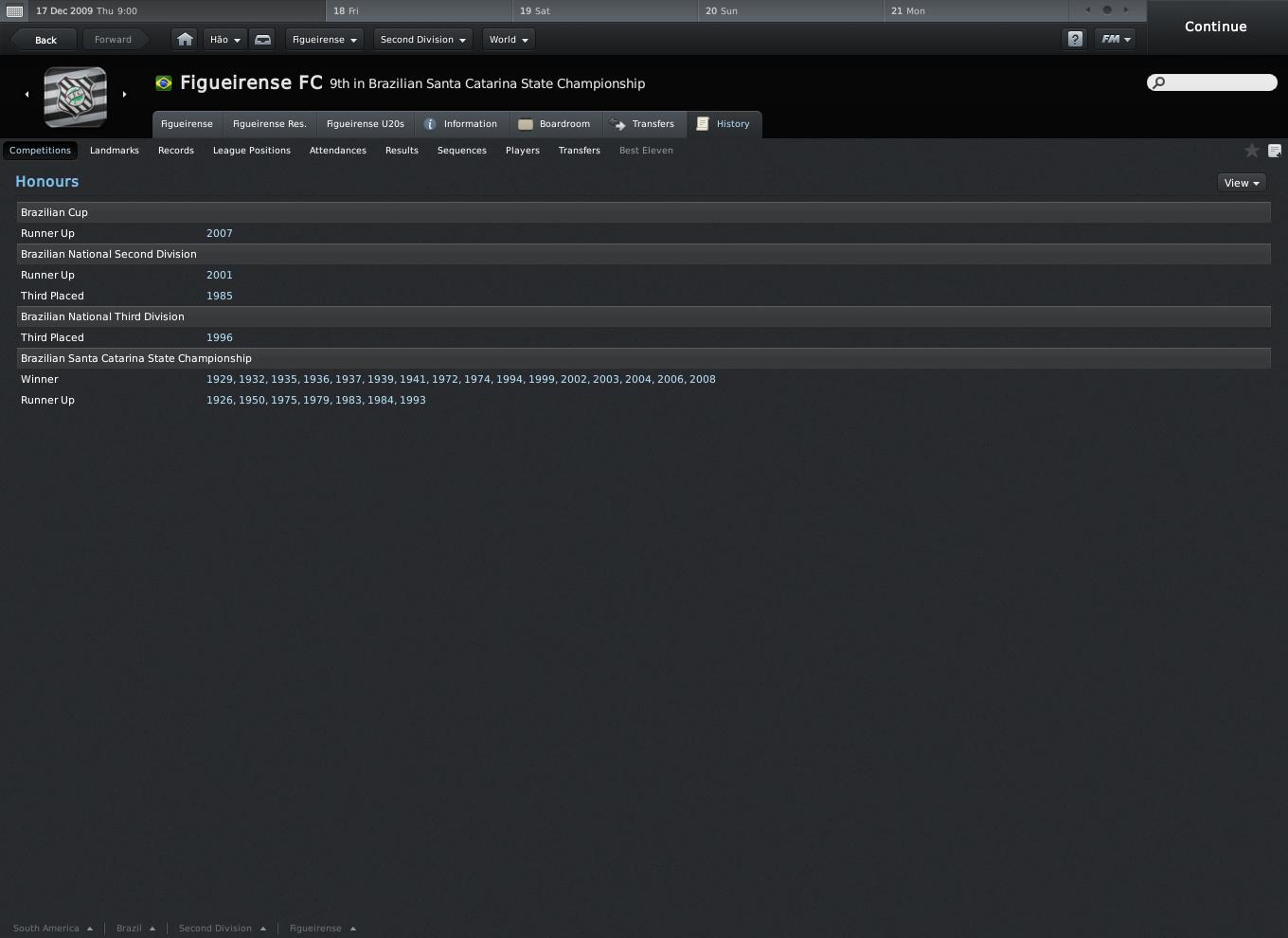Open the Records sub-tab
The width and height of the screenshot is (1288, 938).
[176, 151]
